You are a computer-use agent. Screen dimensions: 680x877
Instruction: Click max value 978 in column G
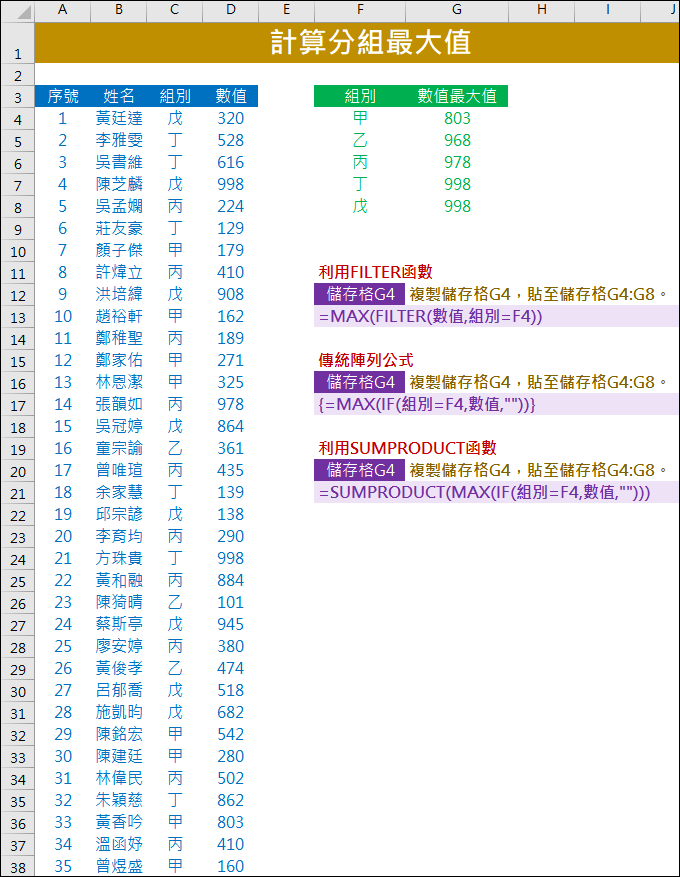click(x=457, y=162)
